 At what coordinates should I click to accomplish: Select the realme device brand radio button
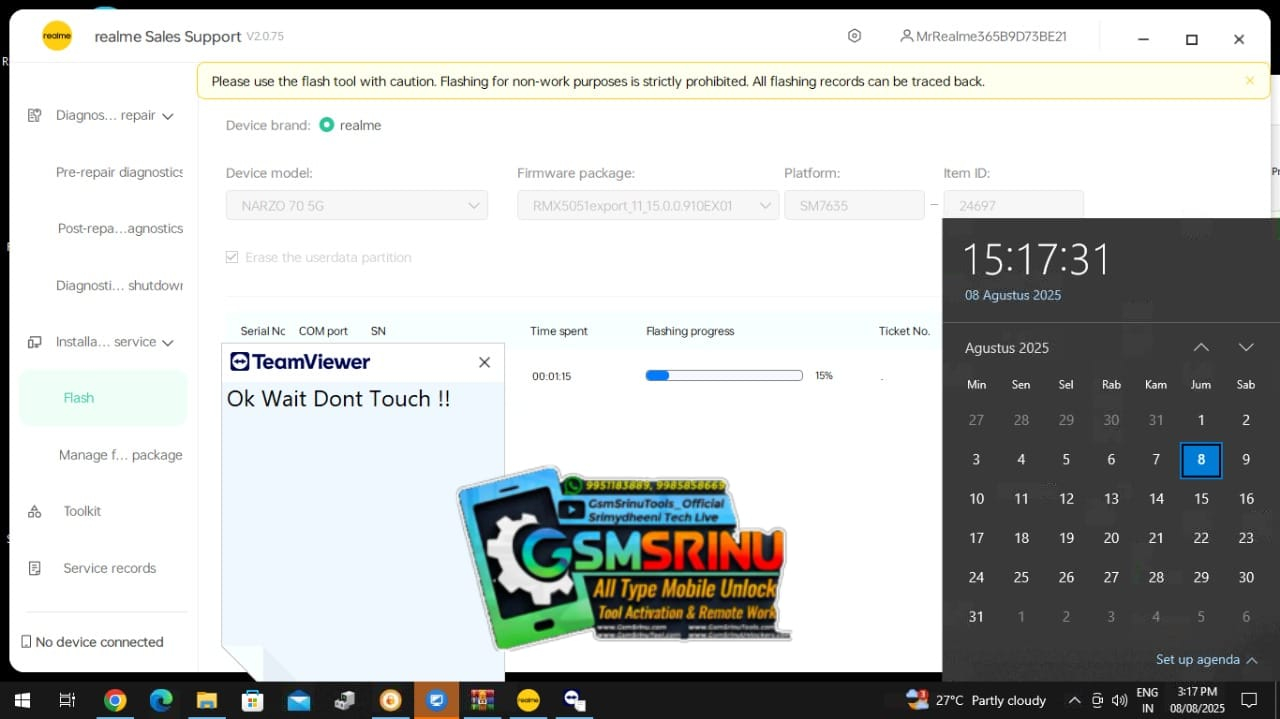pos(327,125)
